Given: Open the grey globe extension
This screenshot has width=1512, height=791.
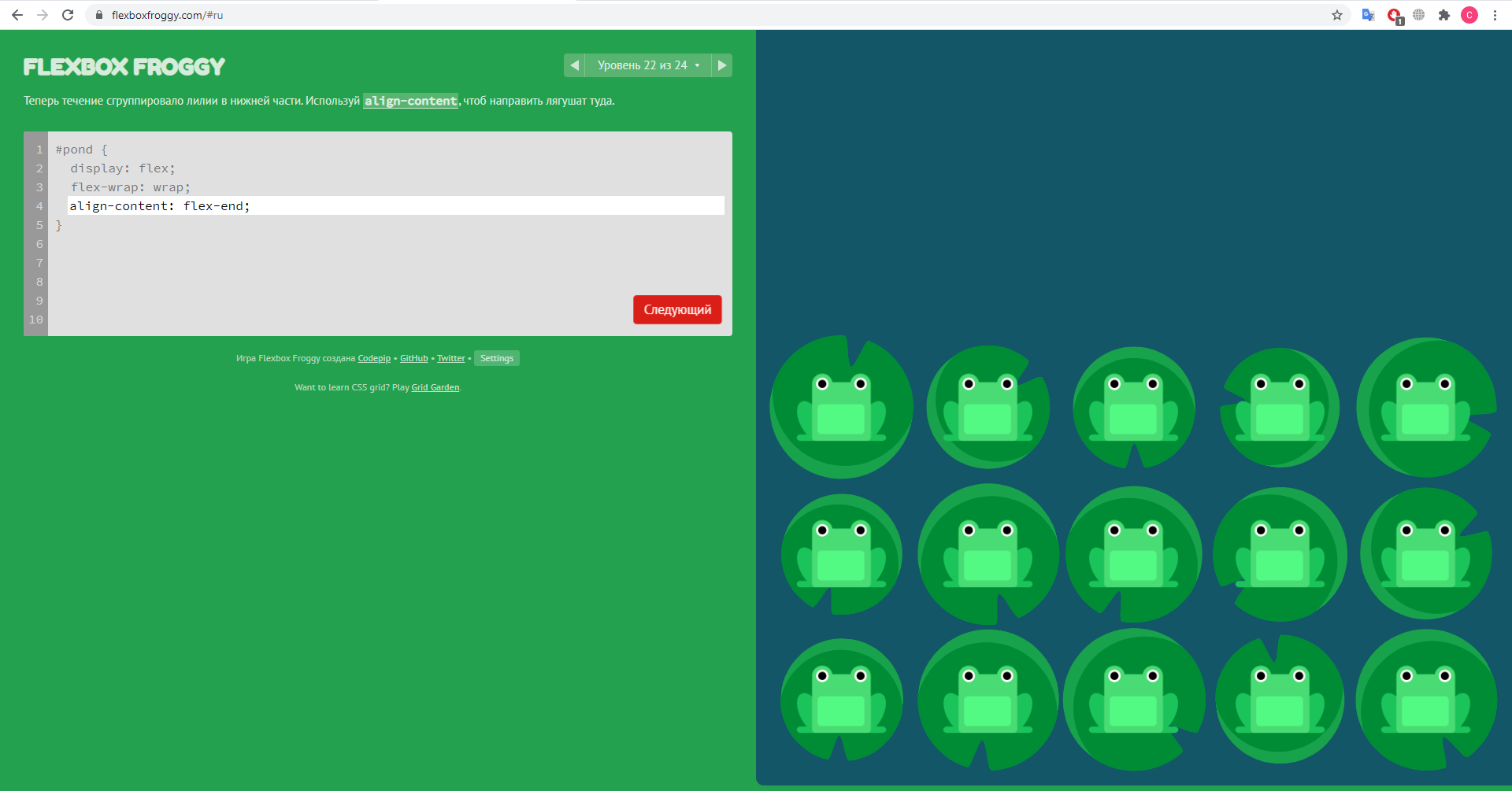Looking at the screenshot, I should (x=1419, y=15).
